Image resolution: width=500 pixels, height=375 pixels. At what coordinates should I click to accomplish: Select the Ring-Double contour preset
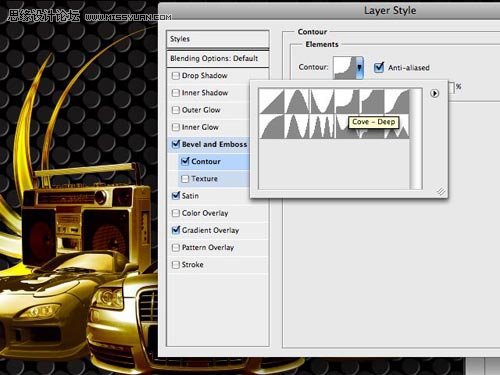point(322,126)
